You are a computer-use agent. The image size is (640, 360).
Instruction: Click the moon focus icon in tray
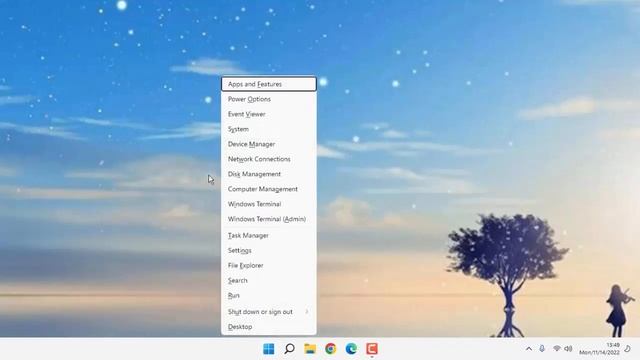click(x=627, y=349)
